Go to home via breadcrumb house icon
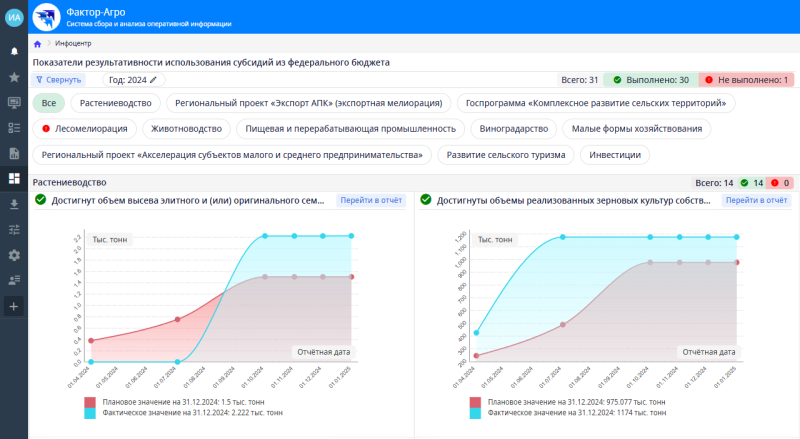This screenshot has height=439, width=800. (37, 44)
